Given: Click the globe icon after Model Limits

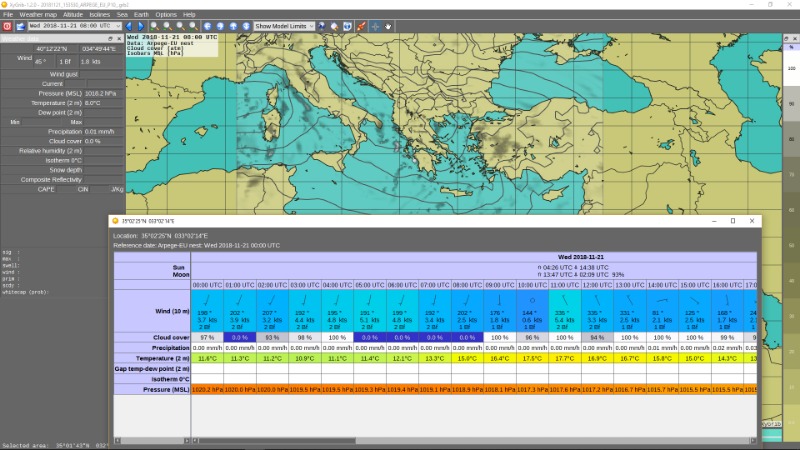Looking at the screenshot, I should (321, 26).
